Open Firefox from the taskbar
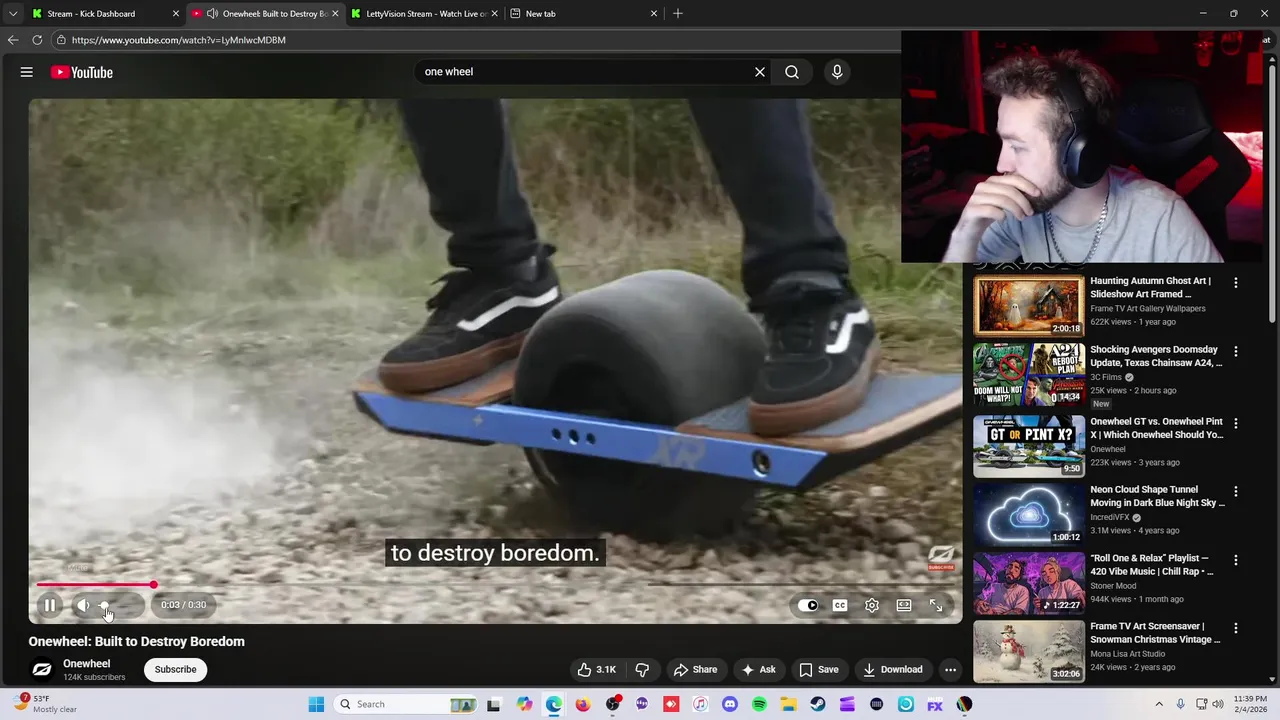 click(583, 704)
